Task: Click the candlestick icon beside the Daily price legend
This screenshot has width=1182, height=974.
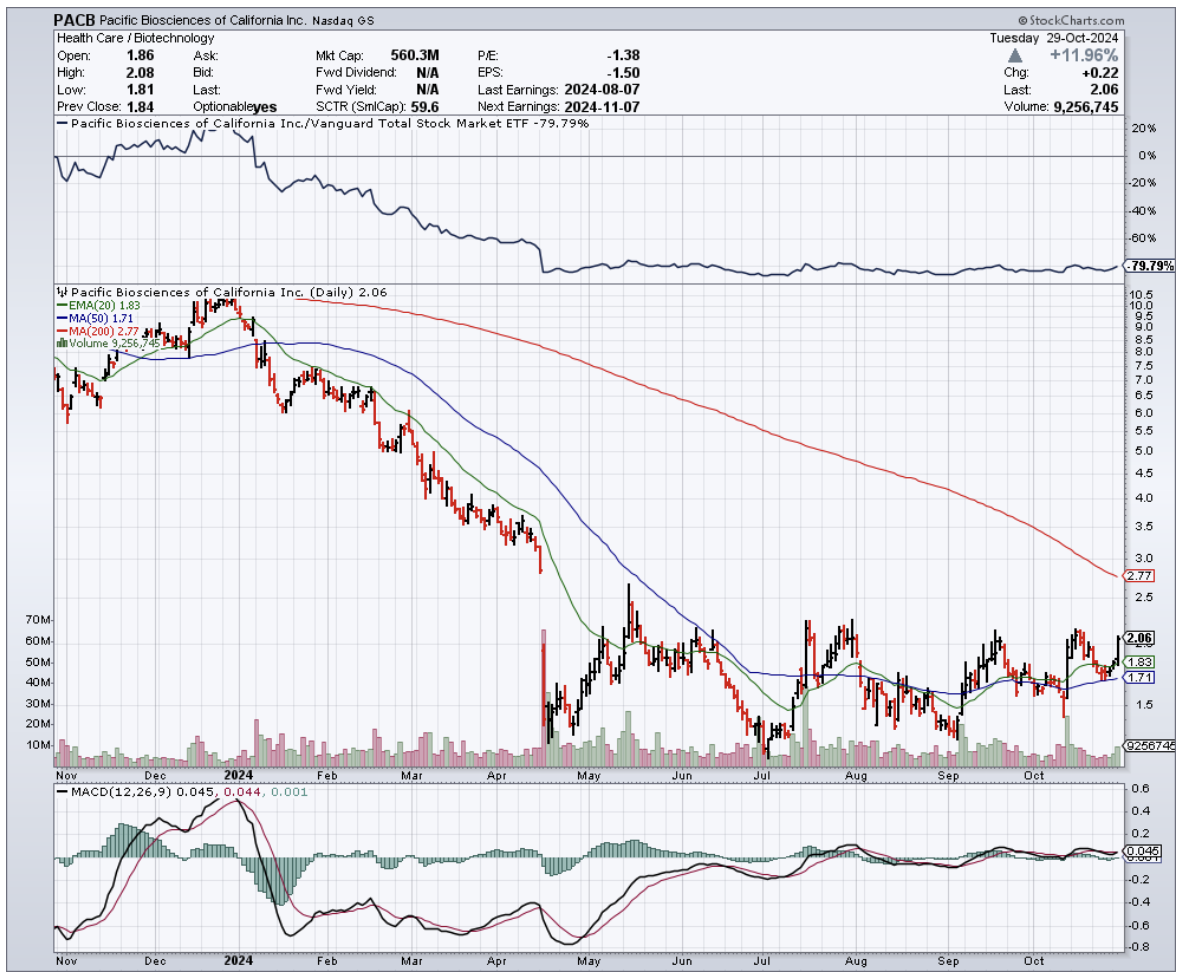Action: click(x=61, y=292)
